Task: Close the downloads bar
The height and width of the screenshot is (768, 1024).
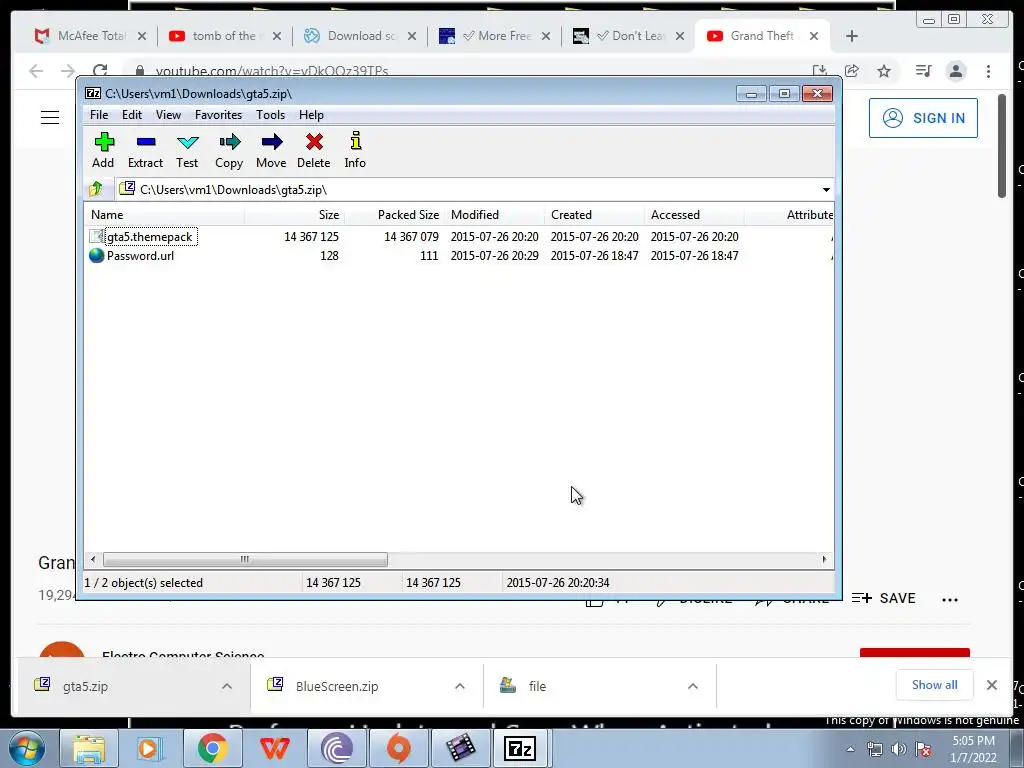Action: point(992,685)
